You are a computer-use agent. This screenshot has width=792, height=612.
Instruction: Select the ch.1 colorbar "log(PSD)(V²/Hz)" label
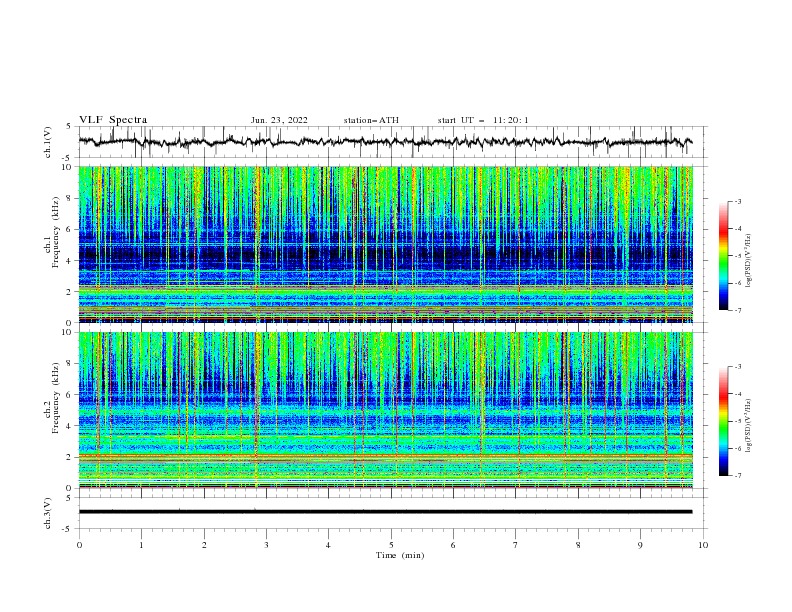tap(749, 261)
